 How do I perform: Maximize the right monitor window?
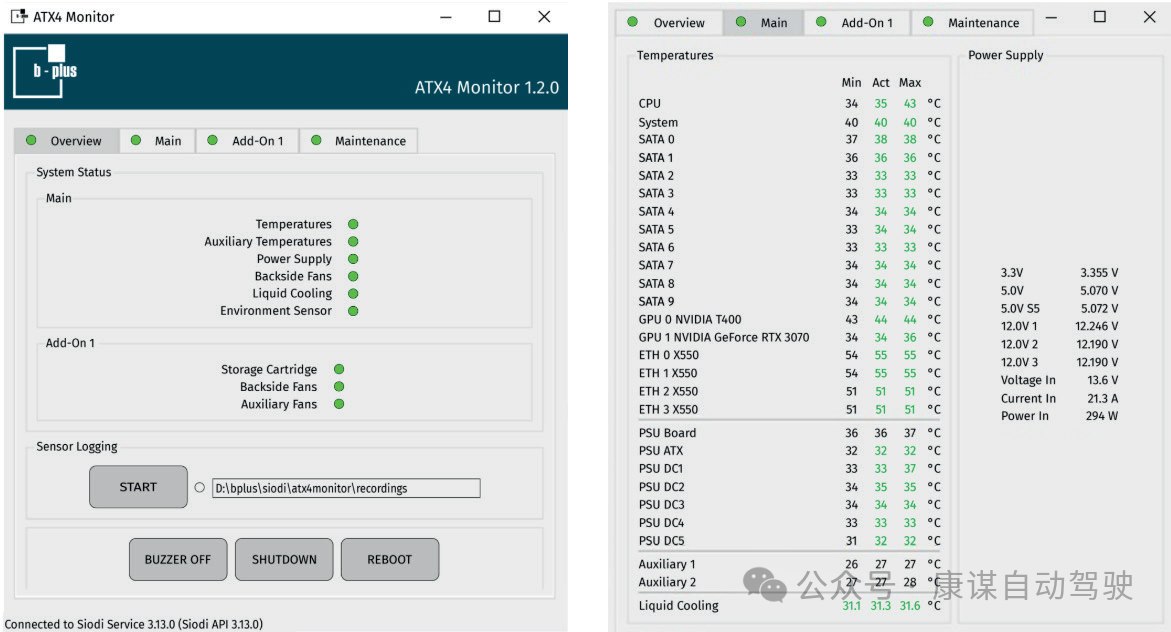(1099, 16)
